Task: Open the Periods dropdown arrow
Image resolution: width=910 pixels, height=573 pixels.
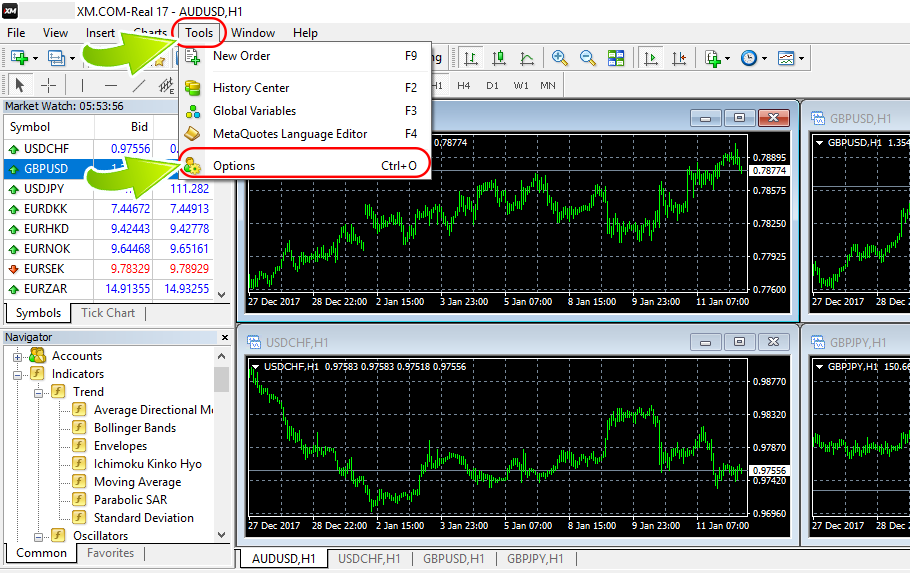Action: pyautogui.click(x=764, y=58)
